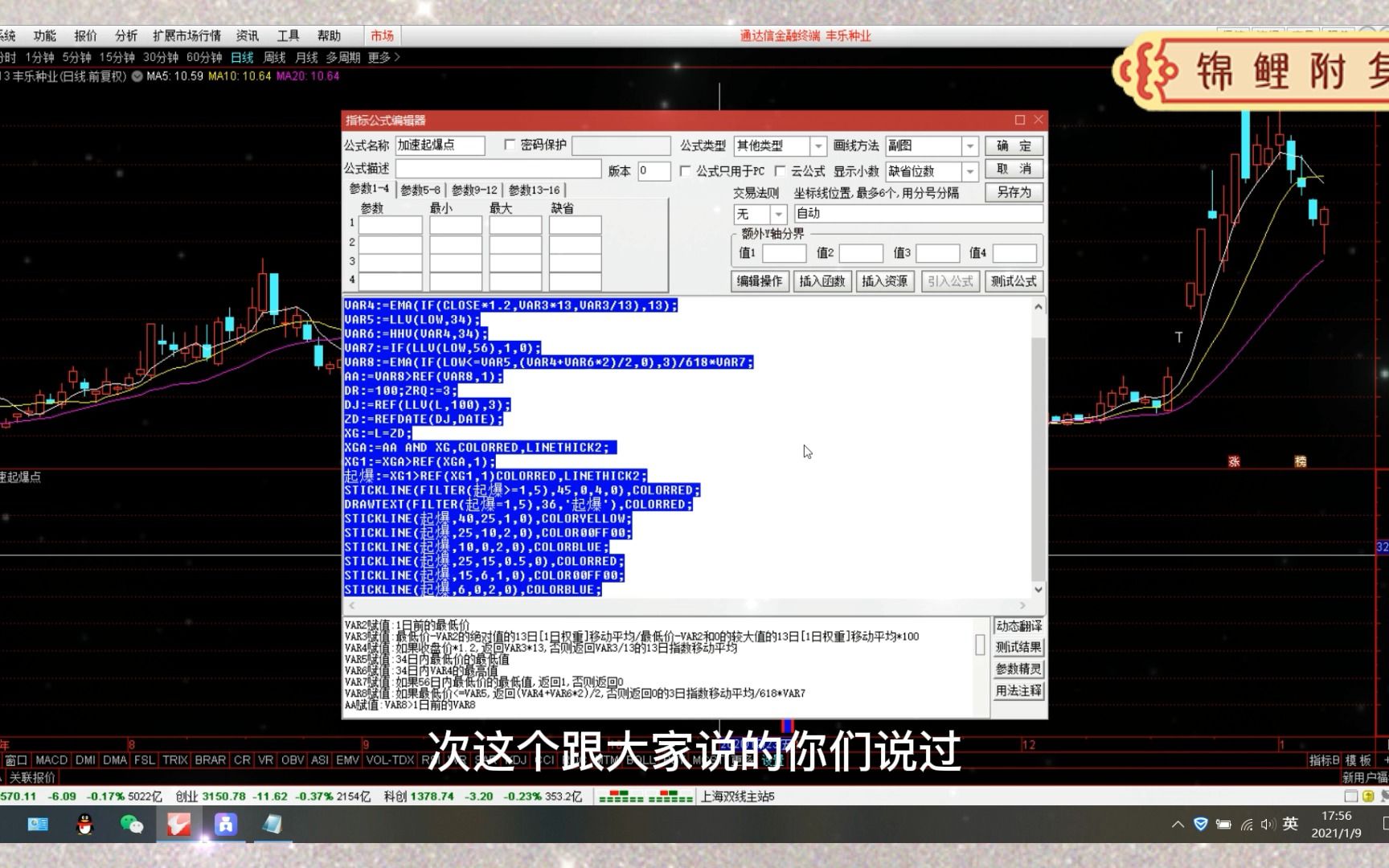This screenshot has height=868, width=1389.
Task: Click 参数精灵 button
Action: [x=1018, y=669]
